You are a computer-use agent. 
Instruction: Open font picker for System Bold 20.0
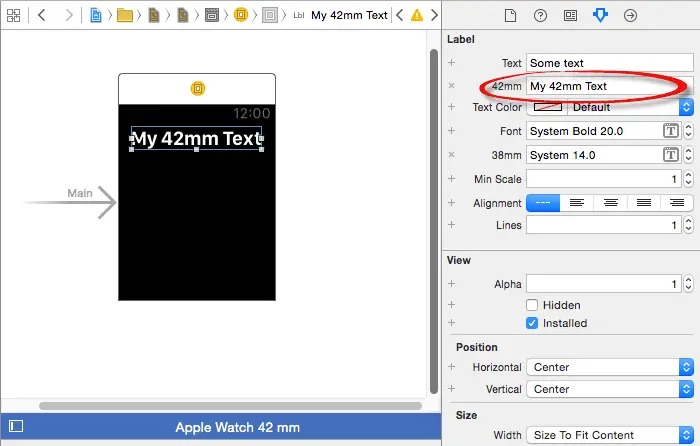670,131
